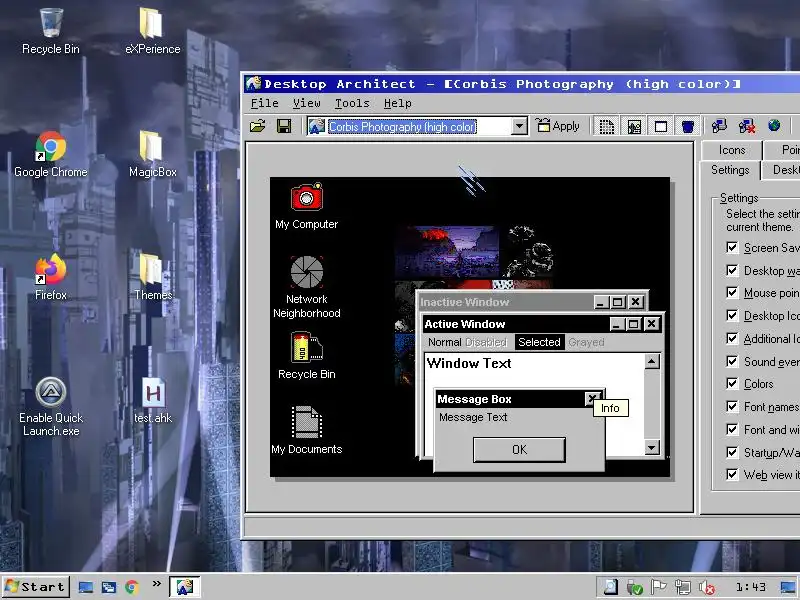Select the My Documents icon in preview

pos(306,422)
